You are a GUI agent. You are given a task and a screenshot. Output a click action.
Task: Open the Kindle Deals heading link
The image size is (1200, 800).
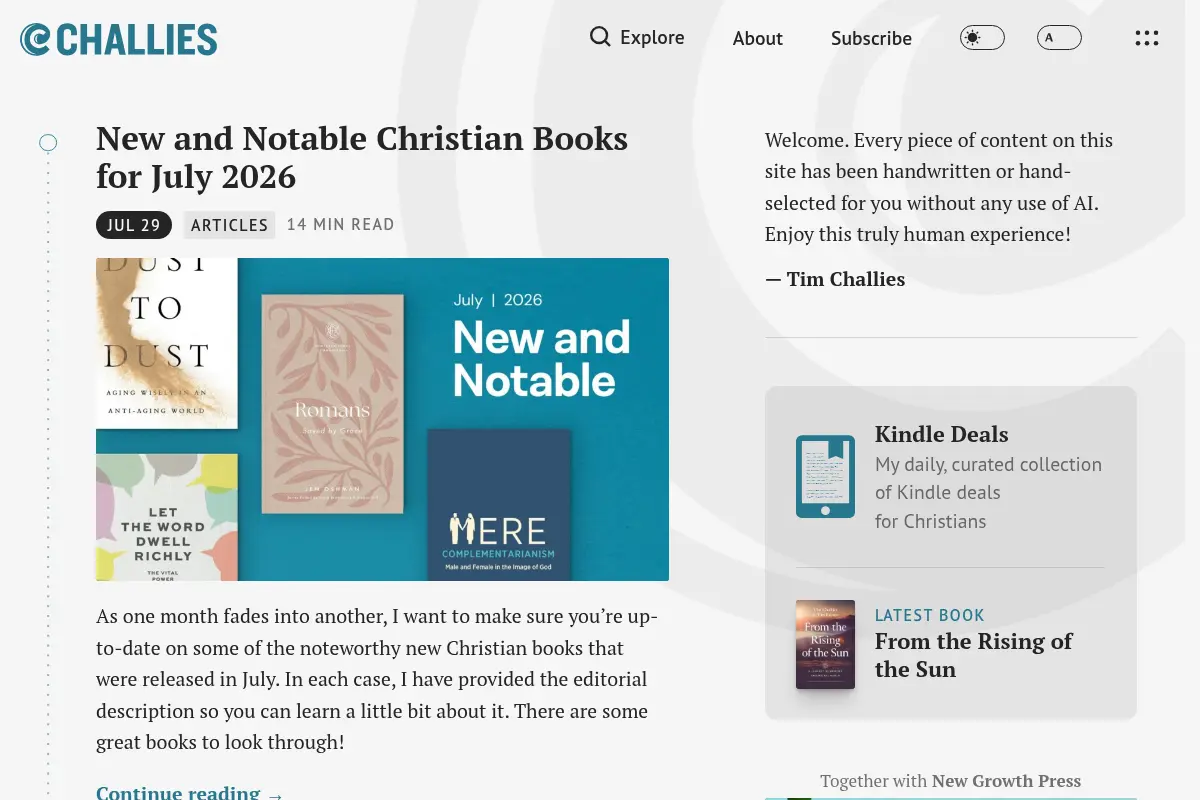pyautogui.click(x=942, y=434)
